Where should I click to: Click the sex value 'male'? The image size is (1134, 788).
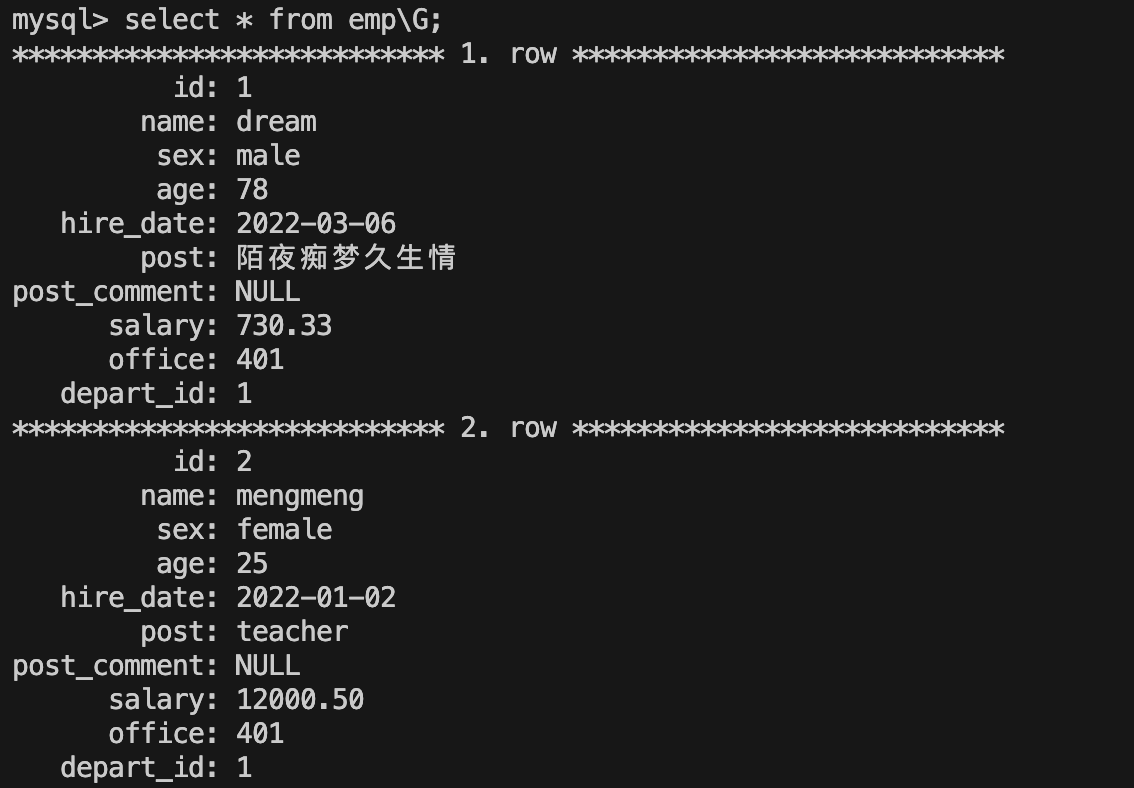pos(268,155)
